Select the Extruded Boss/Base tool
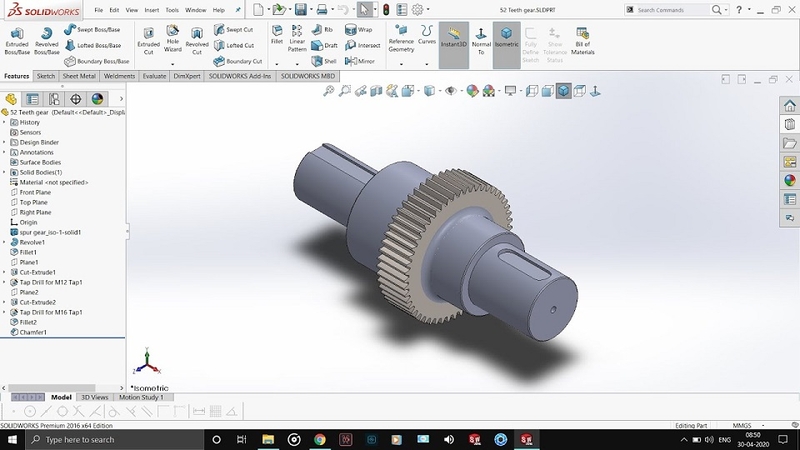The image size is (800, 450). point(17,38)
